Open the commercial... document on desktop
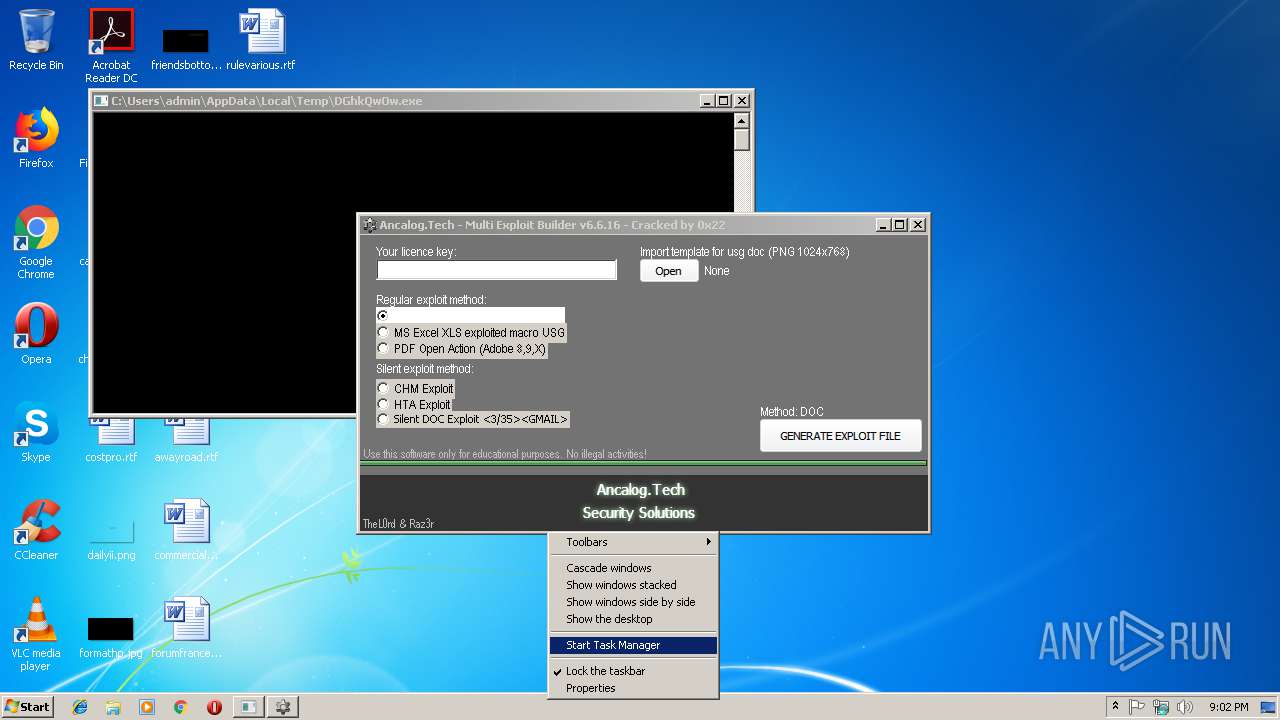The height and width of the screenshot is (720, 1280). tap(186, 530)
